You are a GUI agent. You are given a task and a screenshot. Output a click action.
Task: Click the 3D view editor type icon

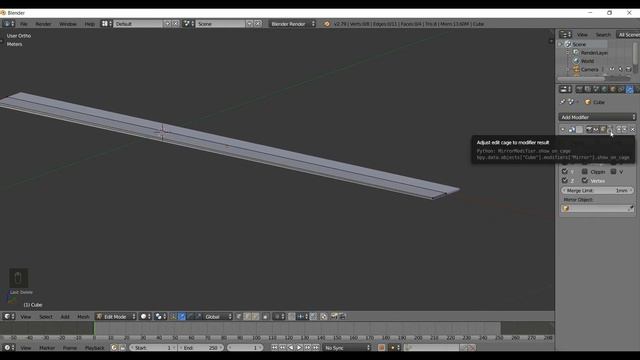point(9,317)
